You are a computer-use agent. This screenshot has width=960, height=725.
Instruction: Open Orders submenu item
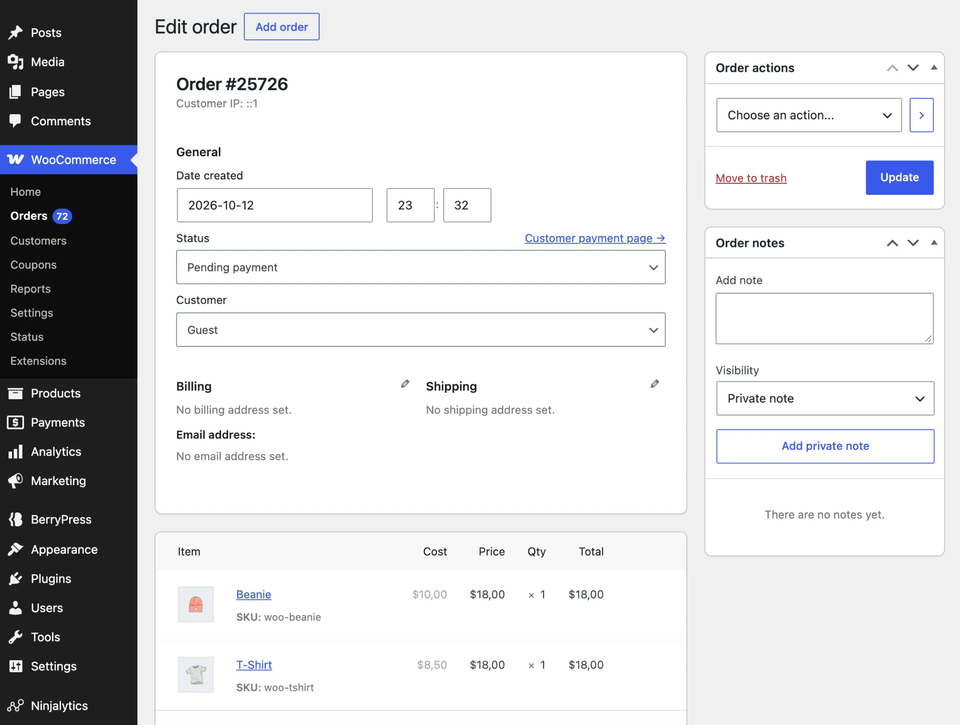pyautogui.click(x=29, y=216)
